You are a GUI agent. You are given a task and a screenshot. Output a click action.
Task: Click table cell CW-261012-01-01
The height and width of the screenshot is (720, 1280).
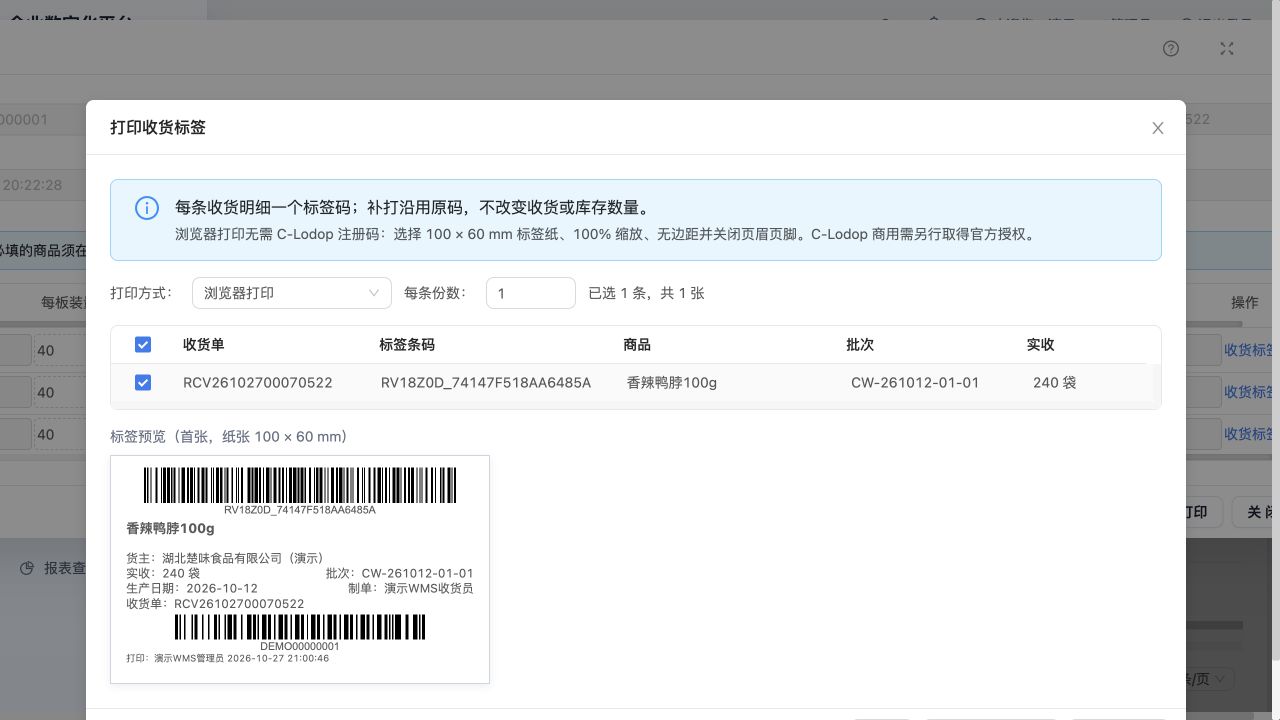click(x=915, y=382)
